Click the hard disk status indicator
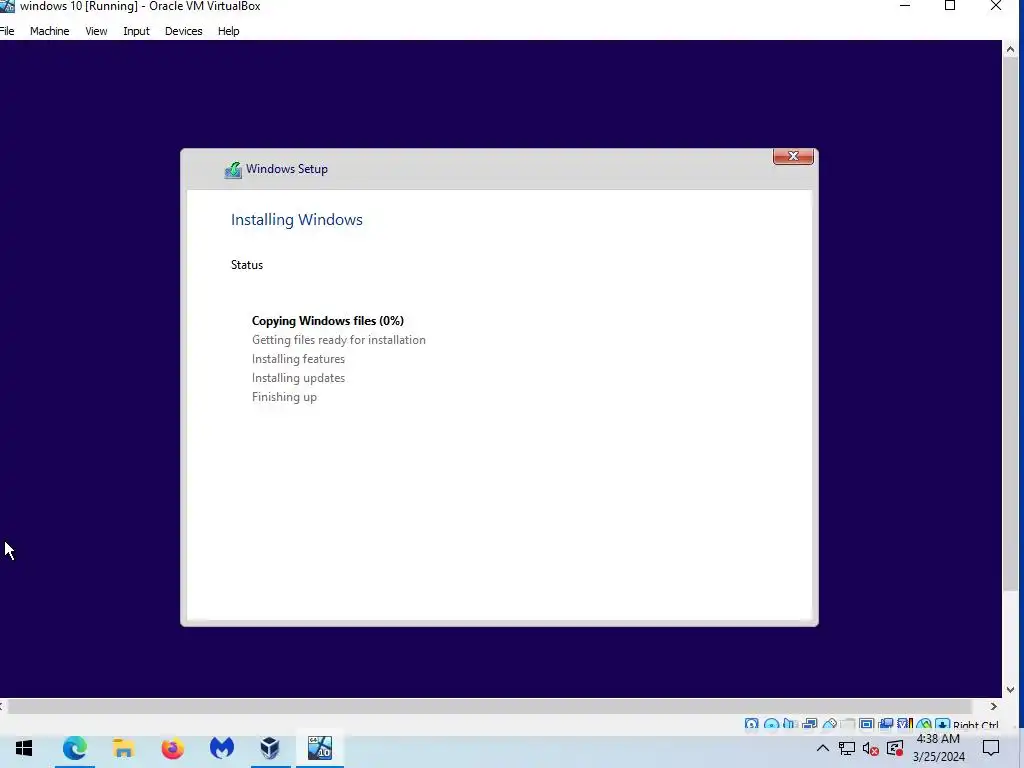1024x768 pixels. [x=751, y=724]
